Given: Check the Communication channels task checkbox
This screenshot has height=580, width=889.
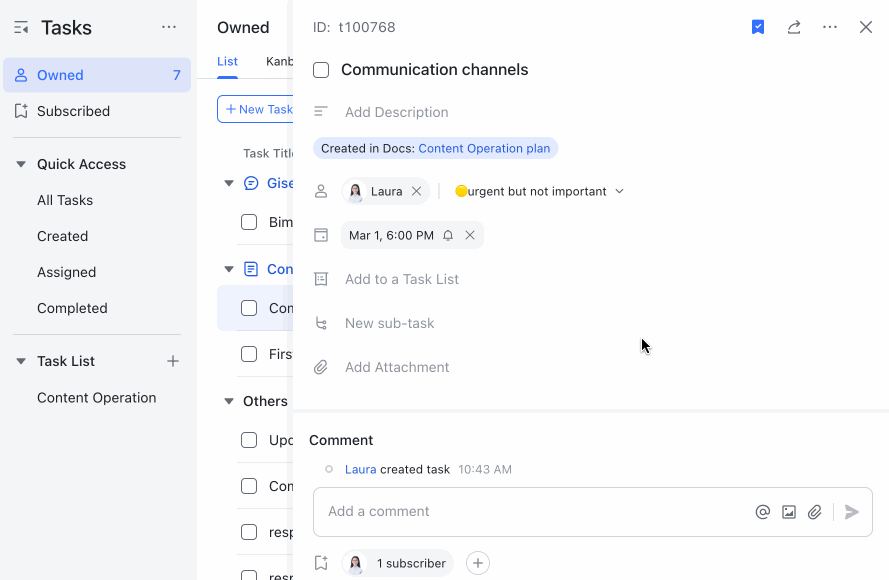Looking at the screenshot, I should tap(320, 70).
